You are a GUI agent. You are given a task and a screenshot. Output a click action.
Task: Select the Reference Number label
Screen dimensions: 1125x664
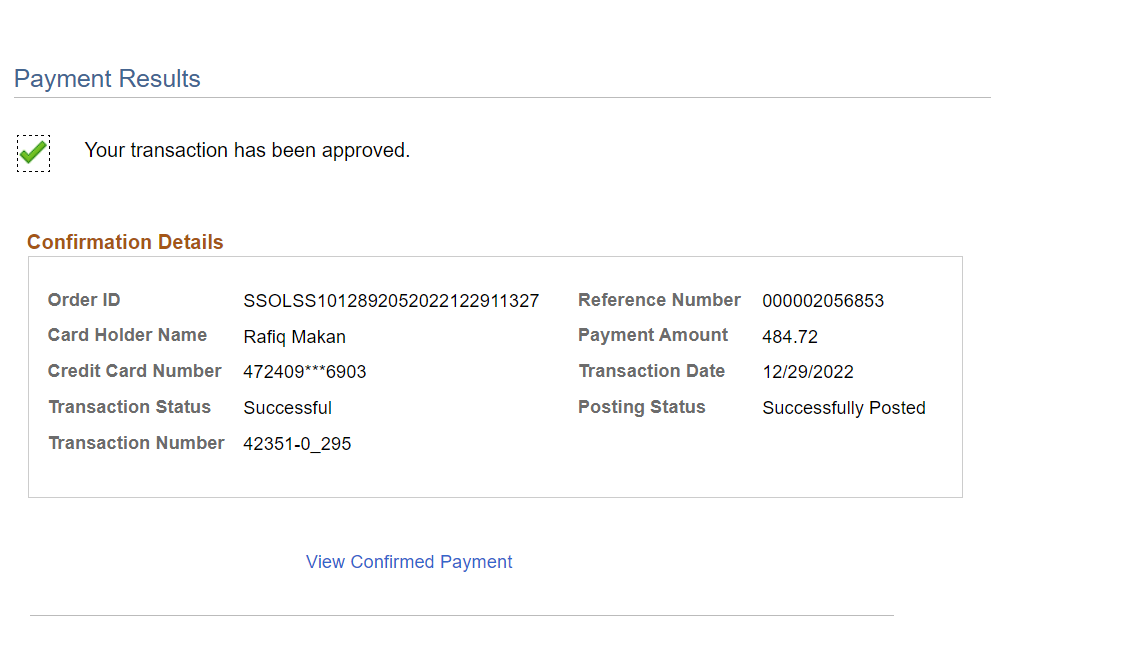tap(659, 300)
